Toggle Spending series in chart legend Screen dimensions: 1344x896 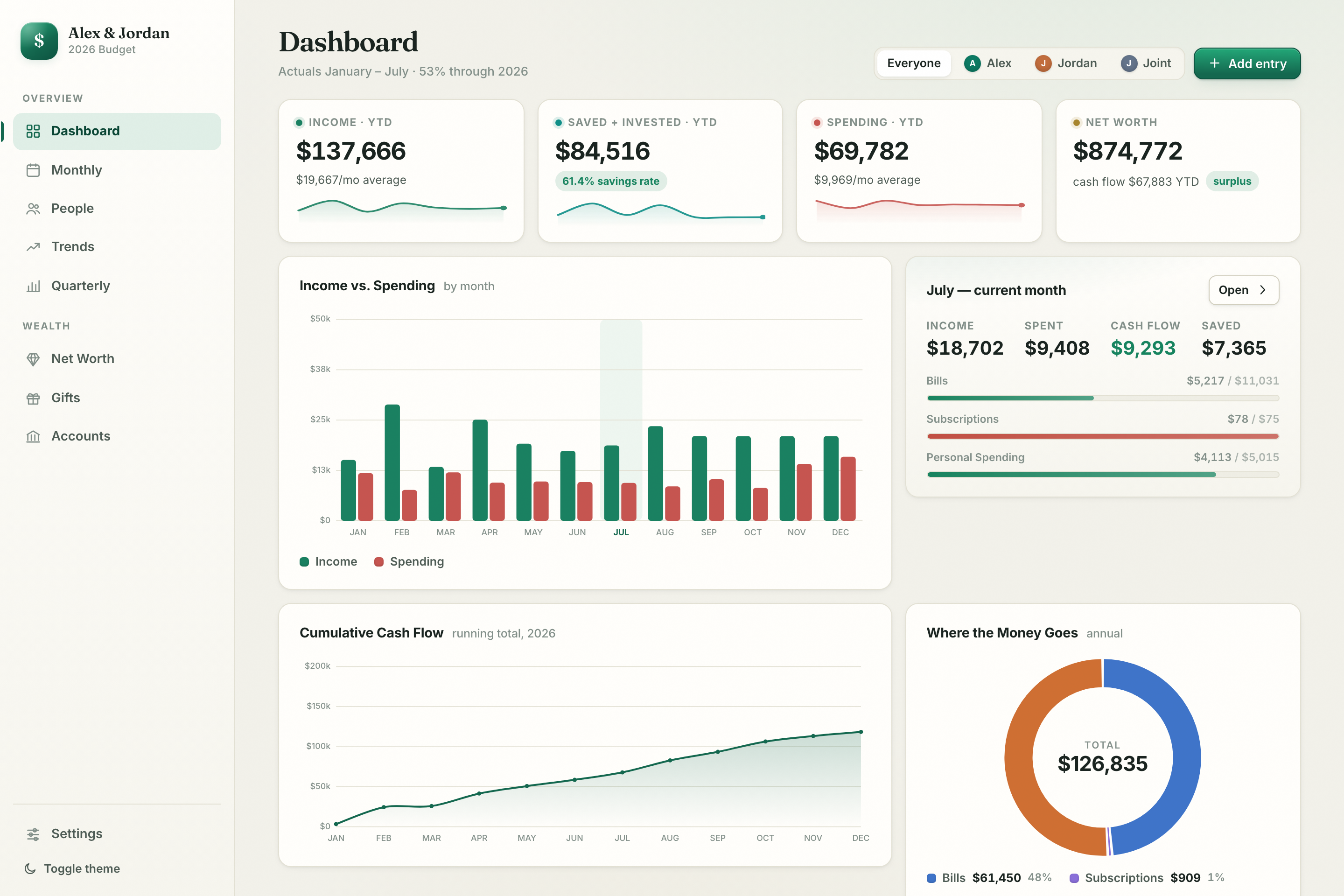click(409, 562)
